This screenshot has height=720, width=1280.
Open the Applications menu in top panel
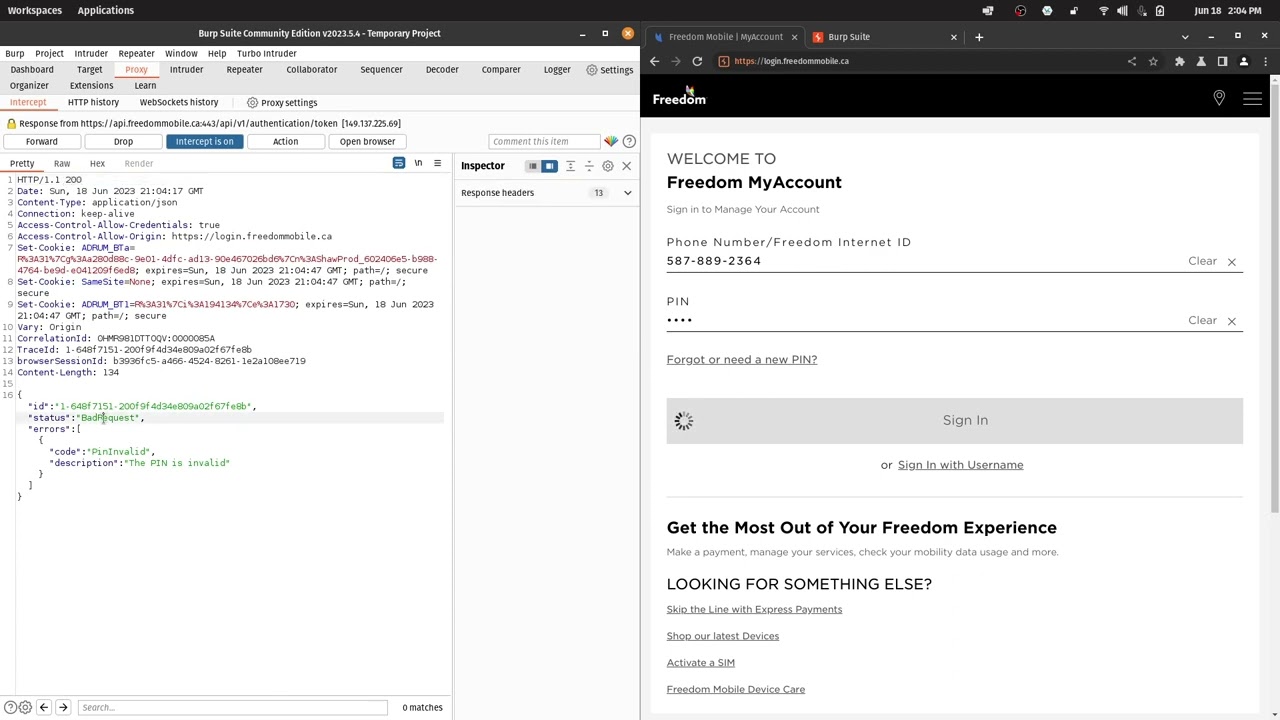(x=105, y=10)
